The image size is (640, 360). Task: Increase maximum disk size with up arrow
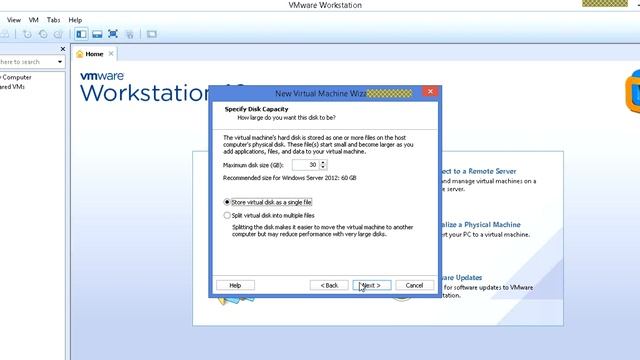323,162
